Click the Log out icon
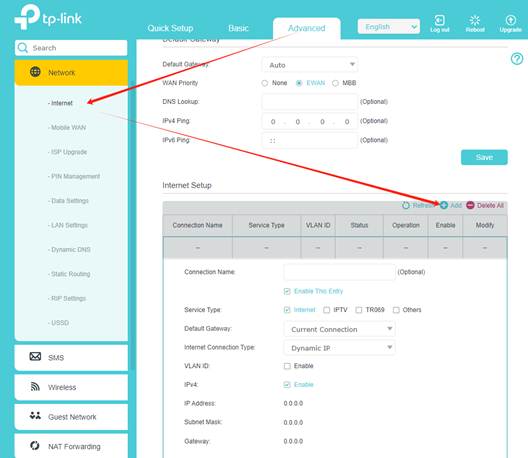The height and width of the screenshot is (458, 528). tap(439, 20)
